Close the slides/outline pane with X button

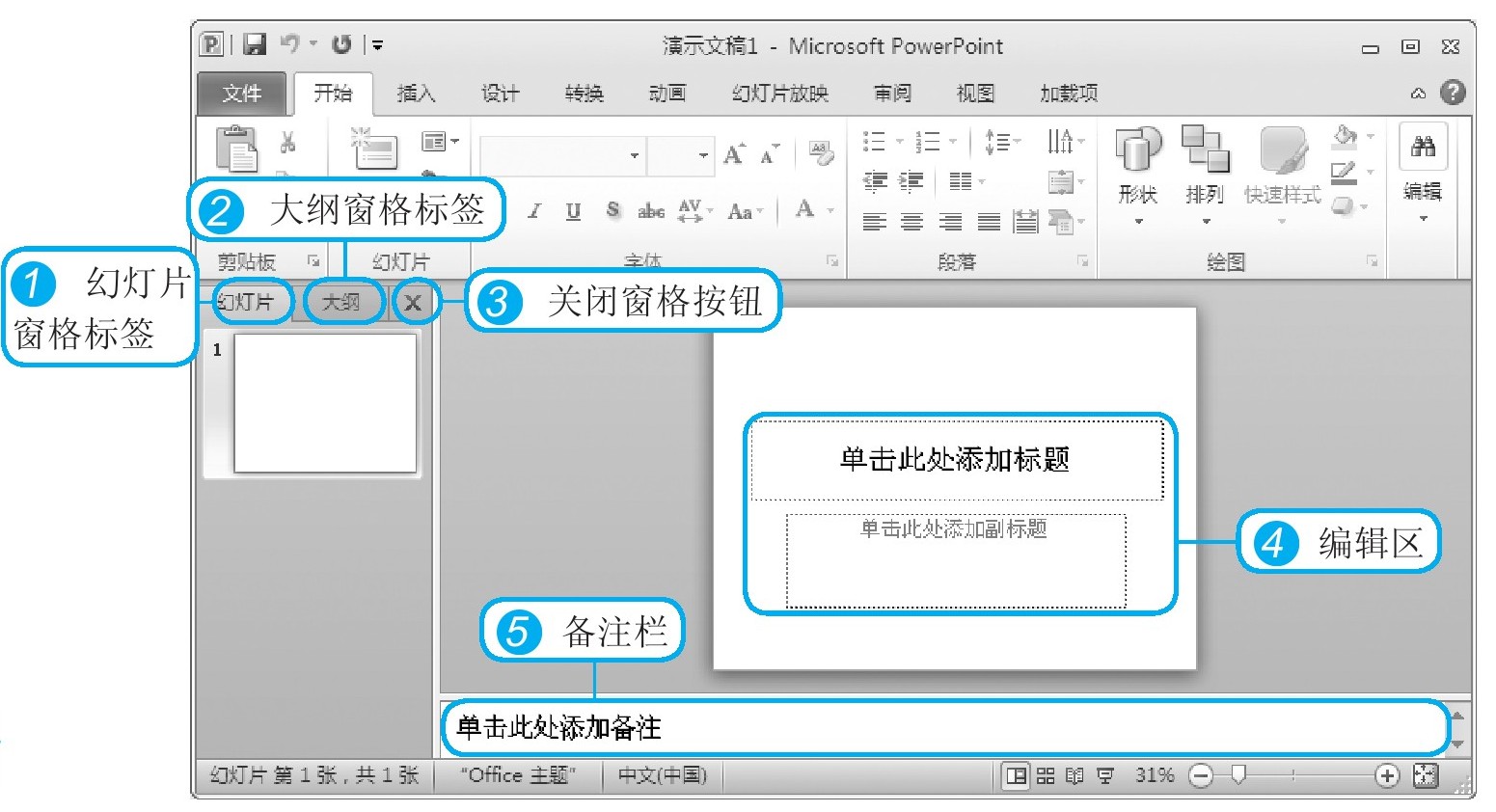pyautogui.click(x=413, y=303)
